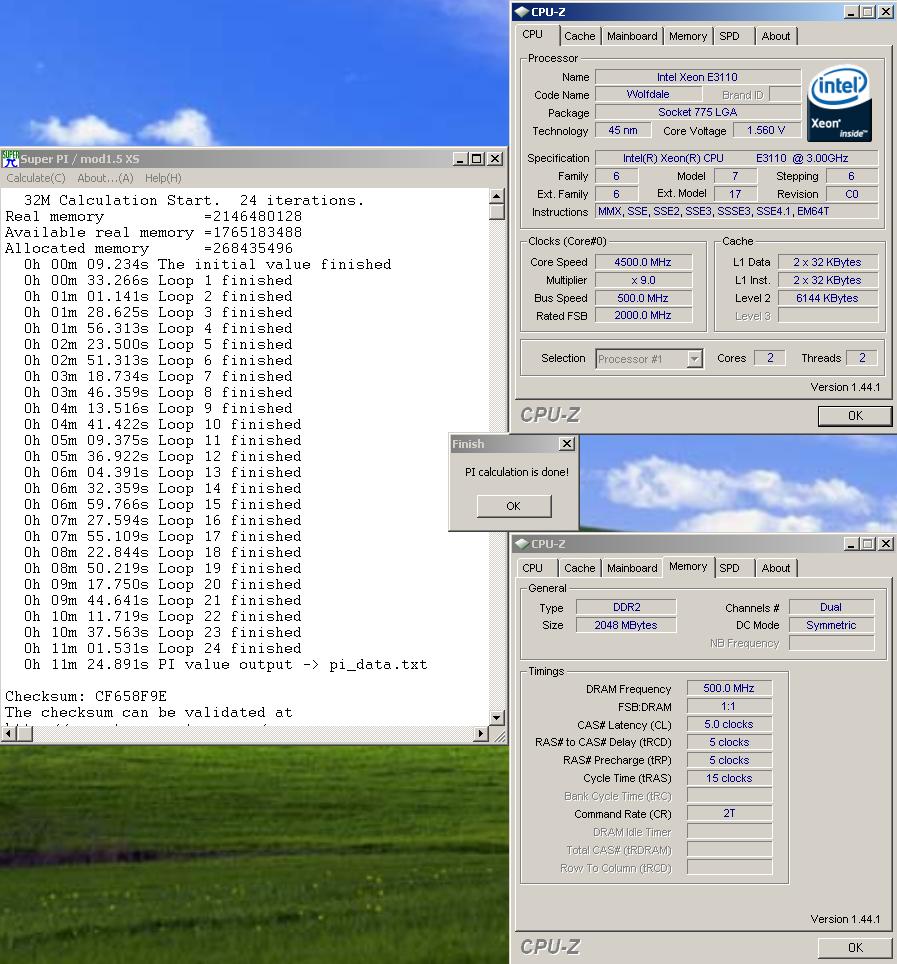Click OK in the top CPU-Z window

(x=855, y=416)
